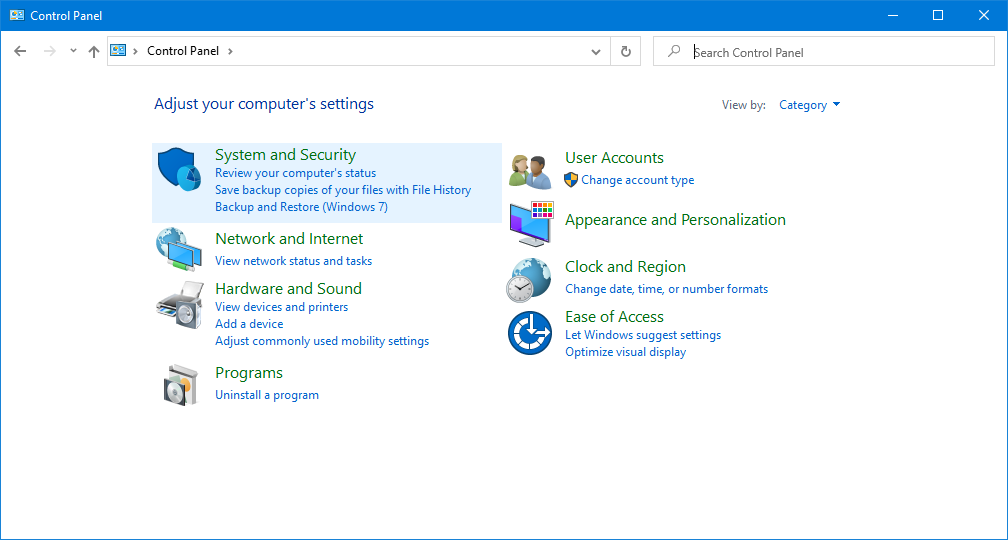Open the View by Category dropdown
1008x540 pixels.
(x=809, y=105)
